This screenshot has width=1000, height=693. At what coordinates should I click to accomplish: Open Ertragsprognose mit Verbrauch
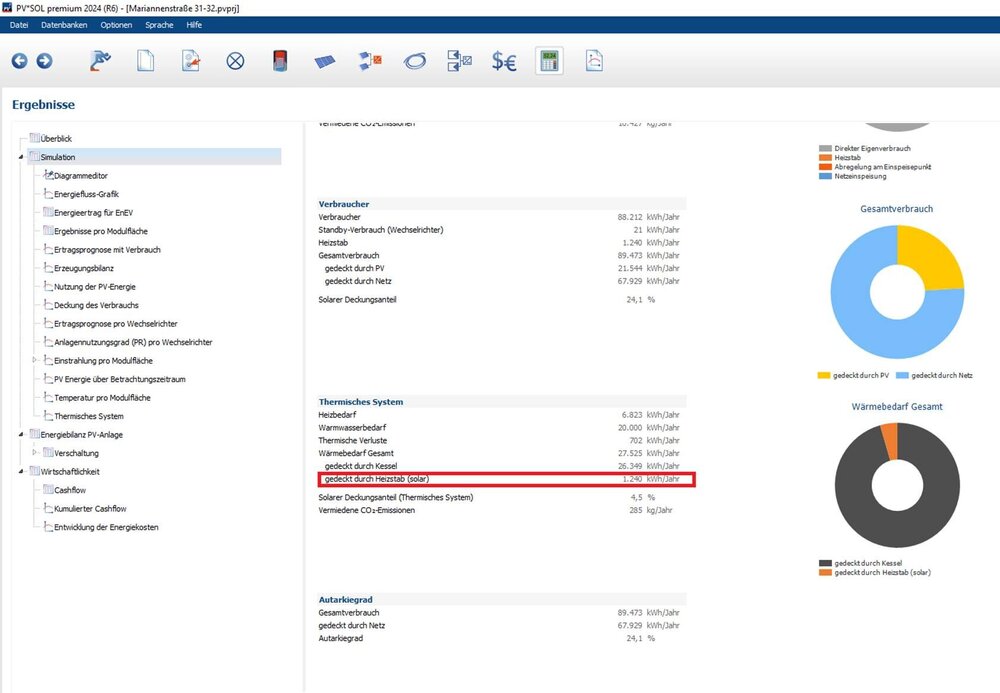pos(107,249)
